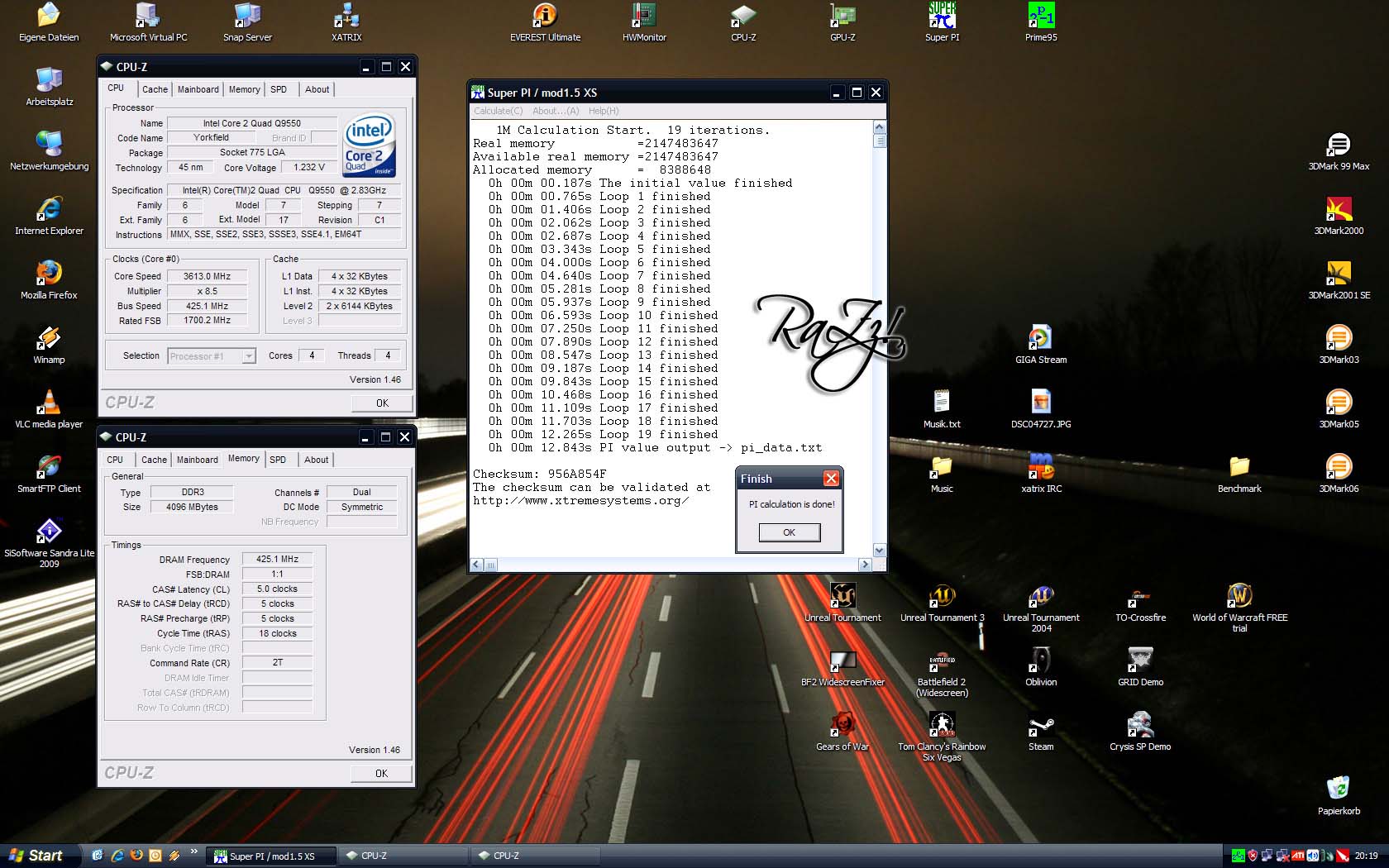This screenshot has height=868, width=1389.
Task: Click scroll-up arrow in Super PI output
Action: point(879,127)
